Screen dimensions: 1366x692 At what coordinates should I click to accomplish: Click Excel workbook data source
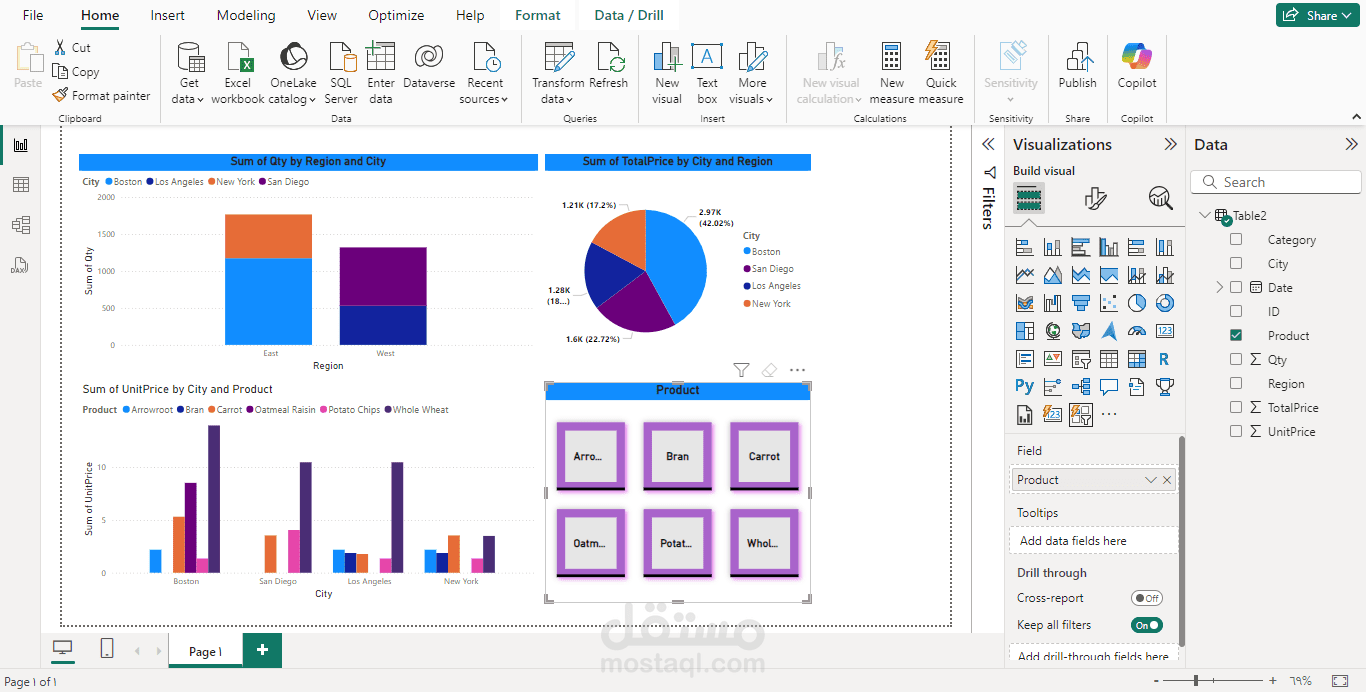238,73
